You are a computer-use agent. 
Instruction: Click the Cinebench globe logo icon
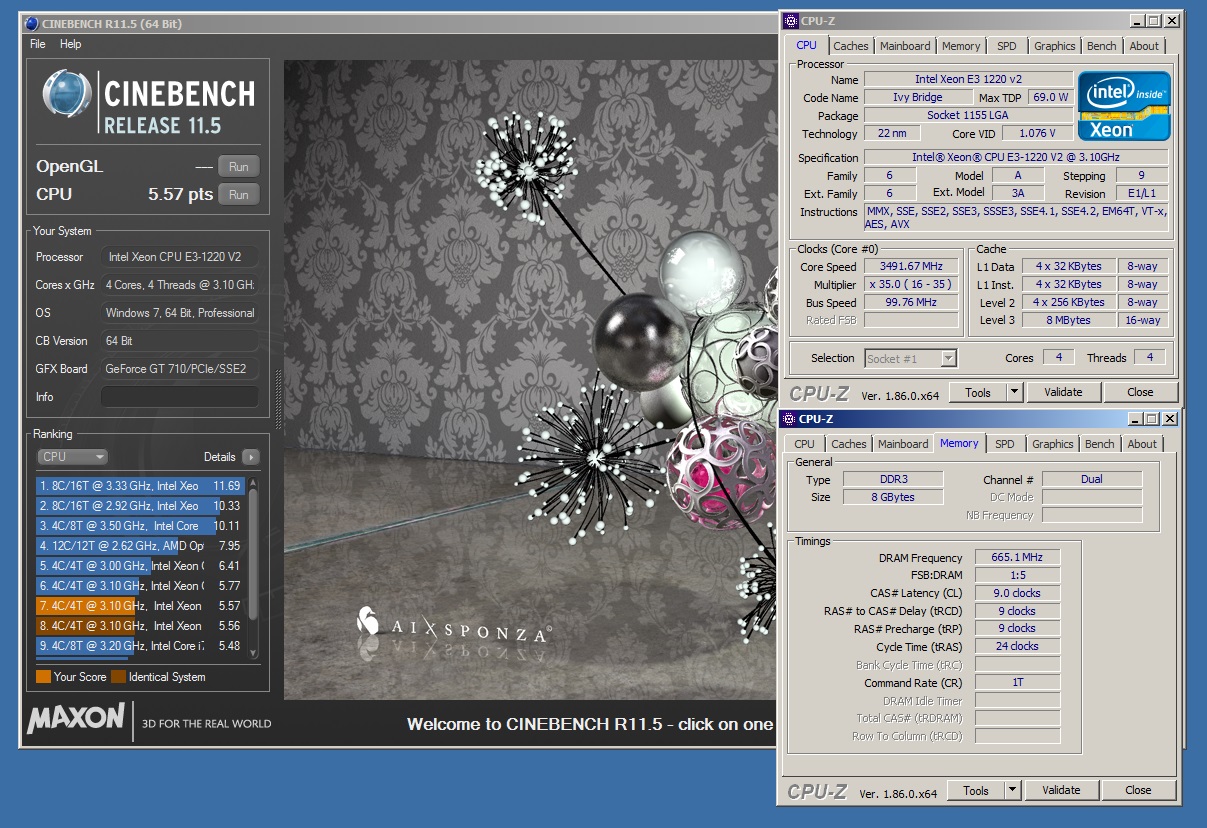[67, 94]
